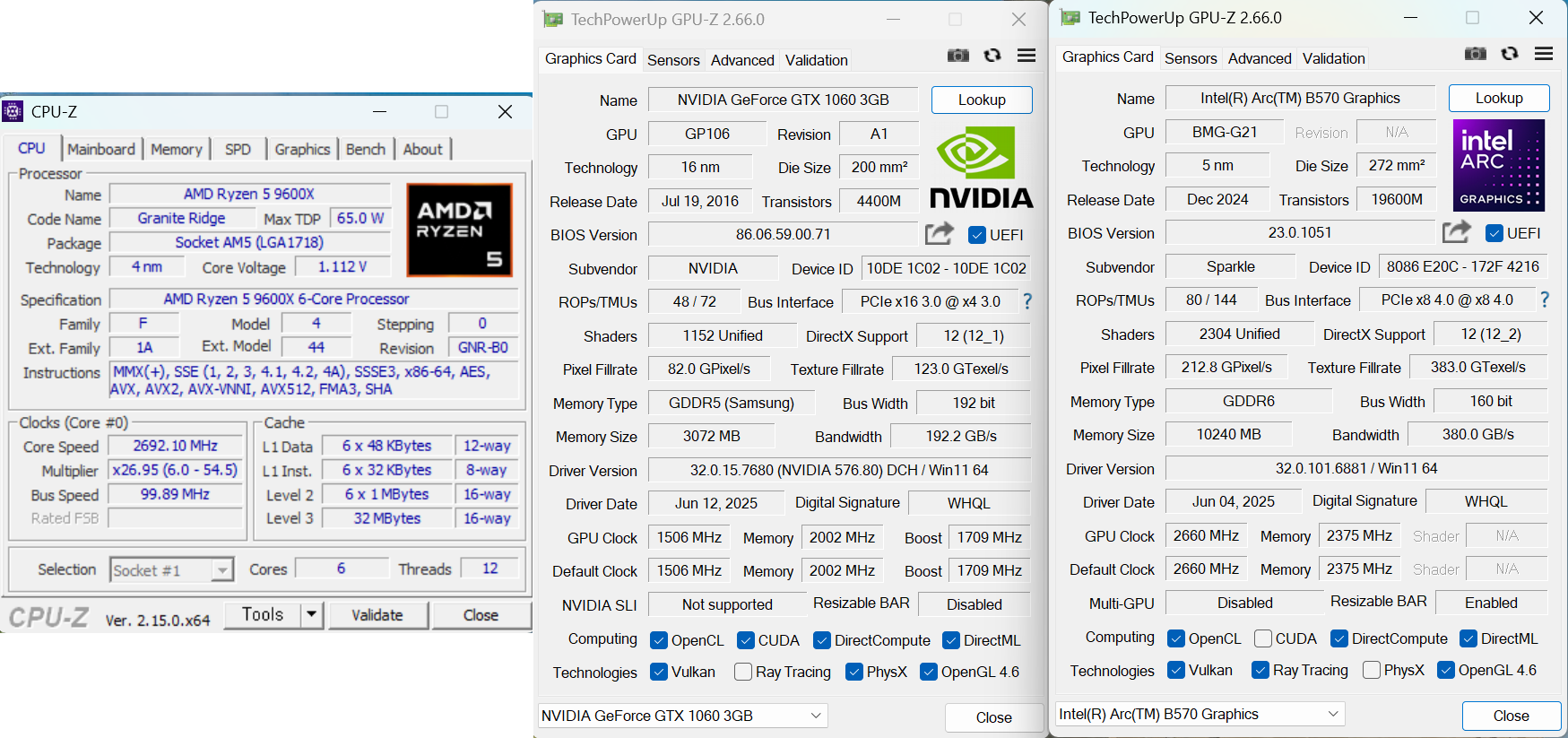This screenshot has width=1568, height=738.
Task: Toggle OpenCL checkbox in GTX 1060 window
Action: (659, 640)
